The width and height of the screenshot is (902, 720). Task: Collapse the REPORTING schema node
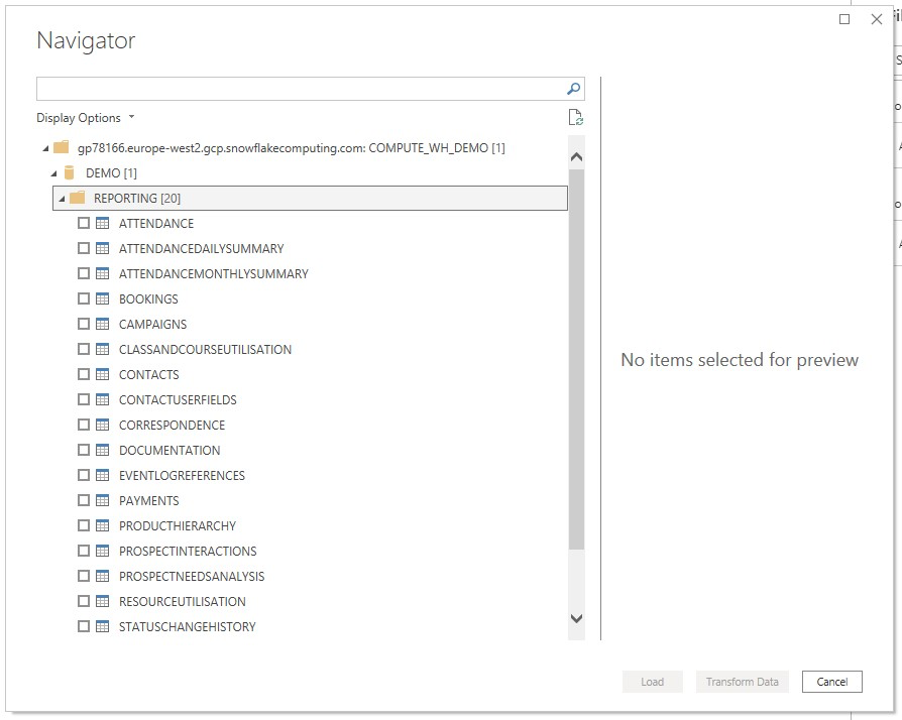[60, 198]
